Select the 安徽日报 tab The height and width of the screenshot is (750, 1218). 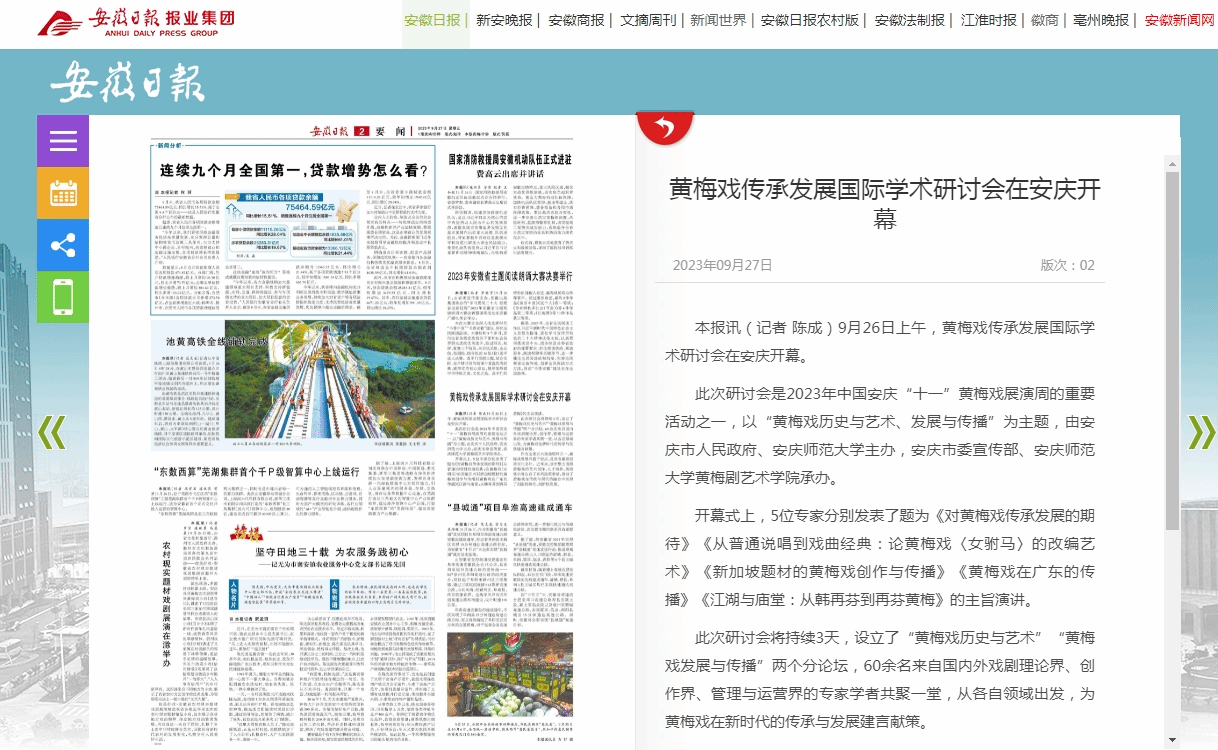coord(432,20)
